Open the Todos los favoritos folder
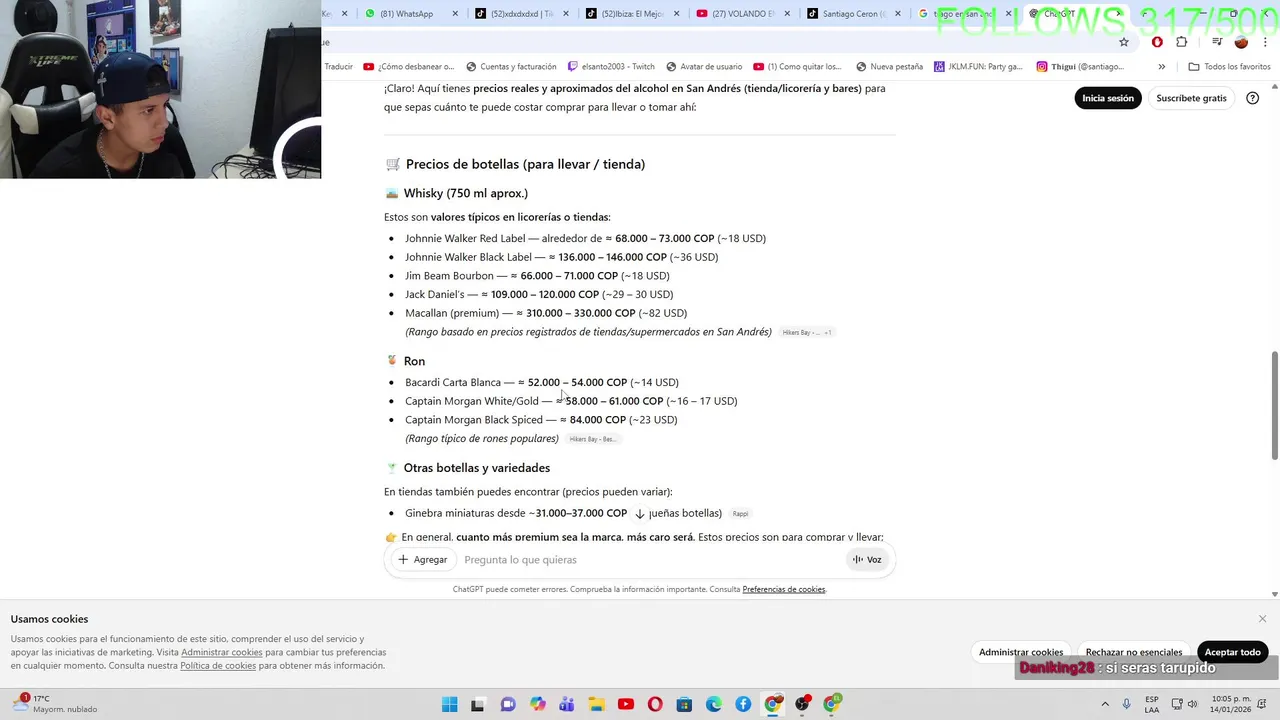Viewport: 1280px width, 720px height. (1229, 67)
